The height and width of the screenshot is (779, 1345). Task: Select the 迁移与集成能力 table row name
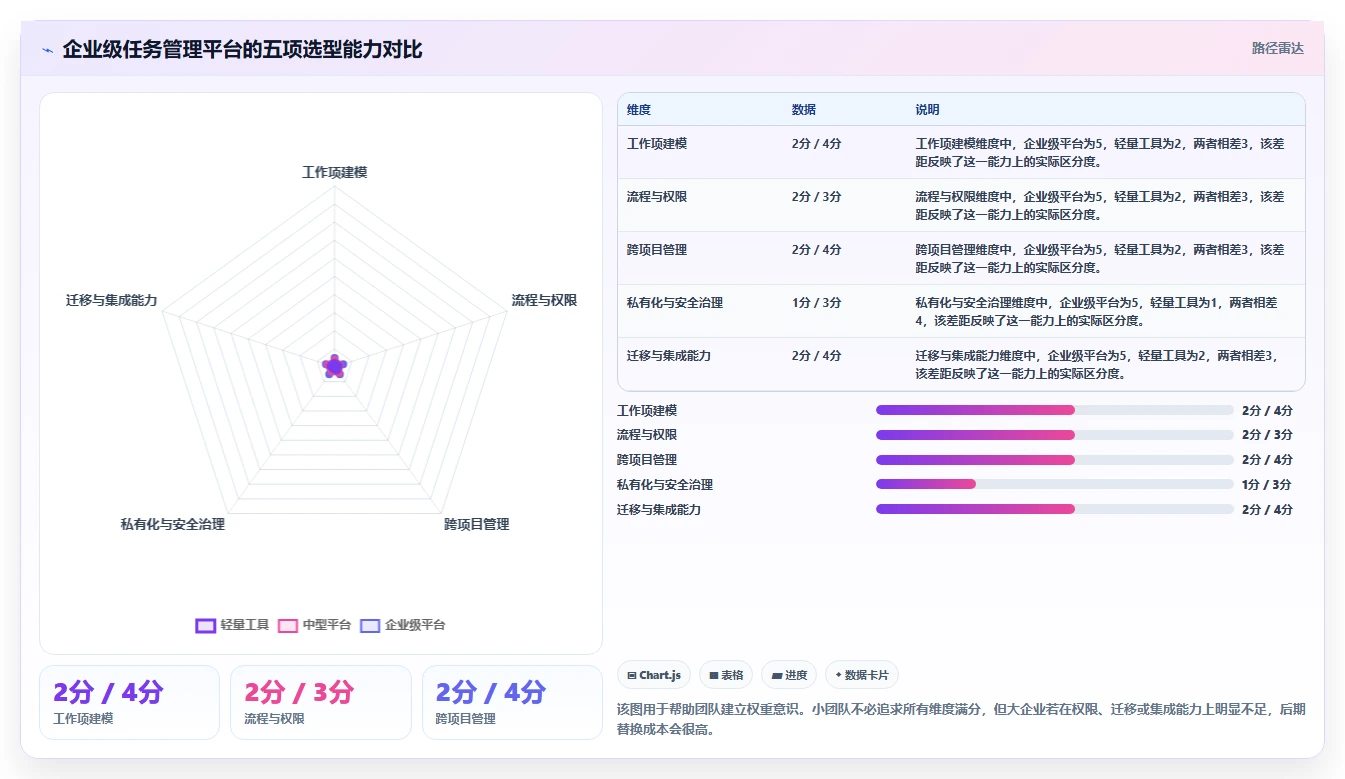(669, 356)
